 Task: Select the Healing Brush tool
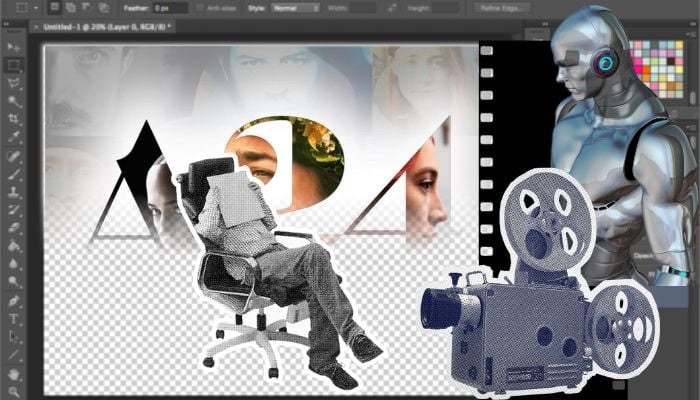pos(13,156)
